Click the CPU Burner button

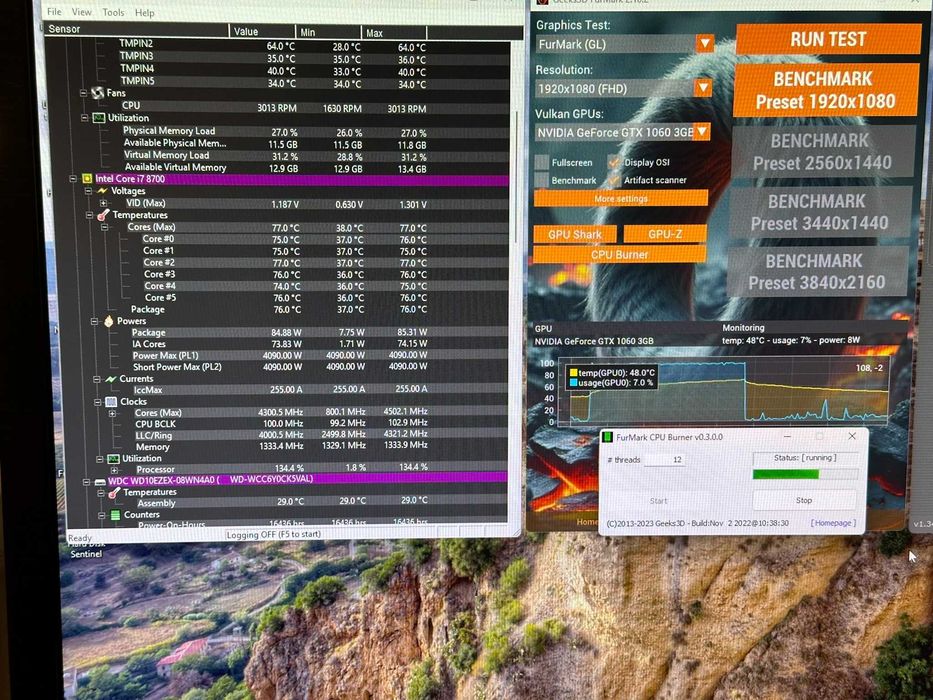pos(619,255)
